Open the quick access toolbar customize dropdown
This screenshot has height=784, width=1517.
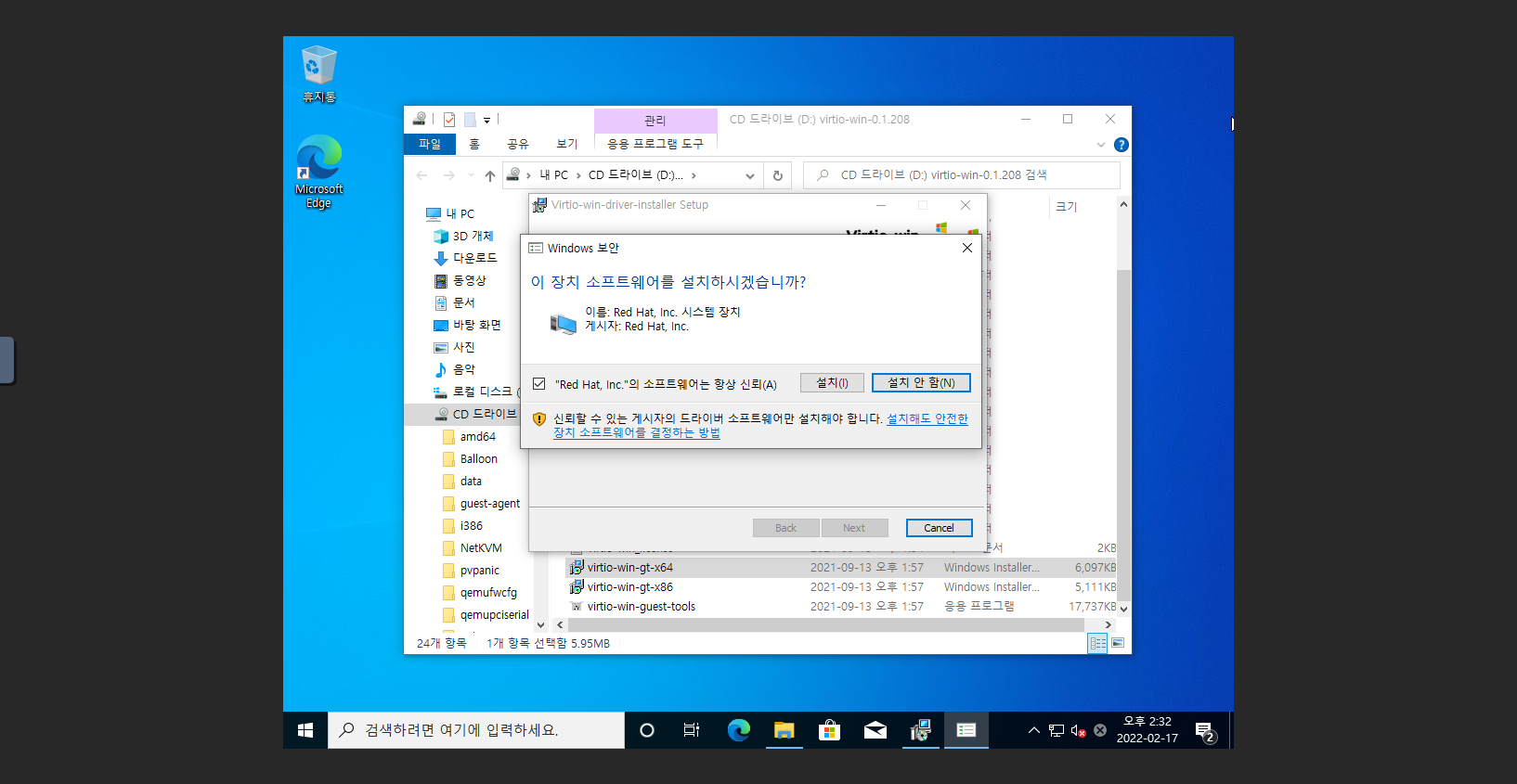(486, 121)
